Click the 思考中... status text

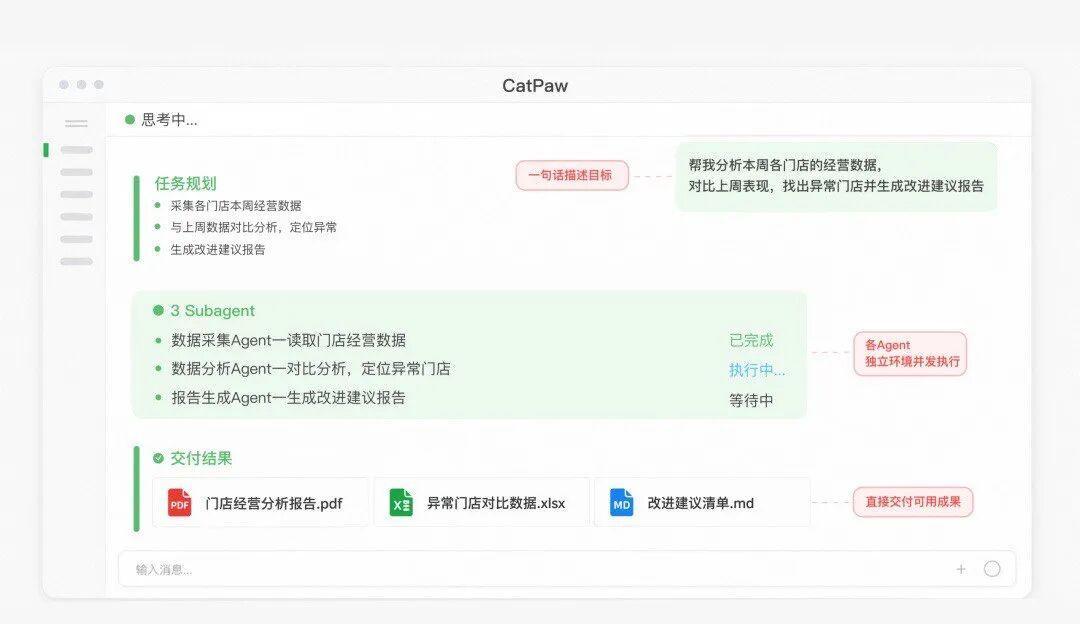[x=169, y=120]
